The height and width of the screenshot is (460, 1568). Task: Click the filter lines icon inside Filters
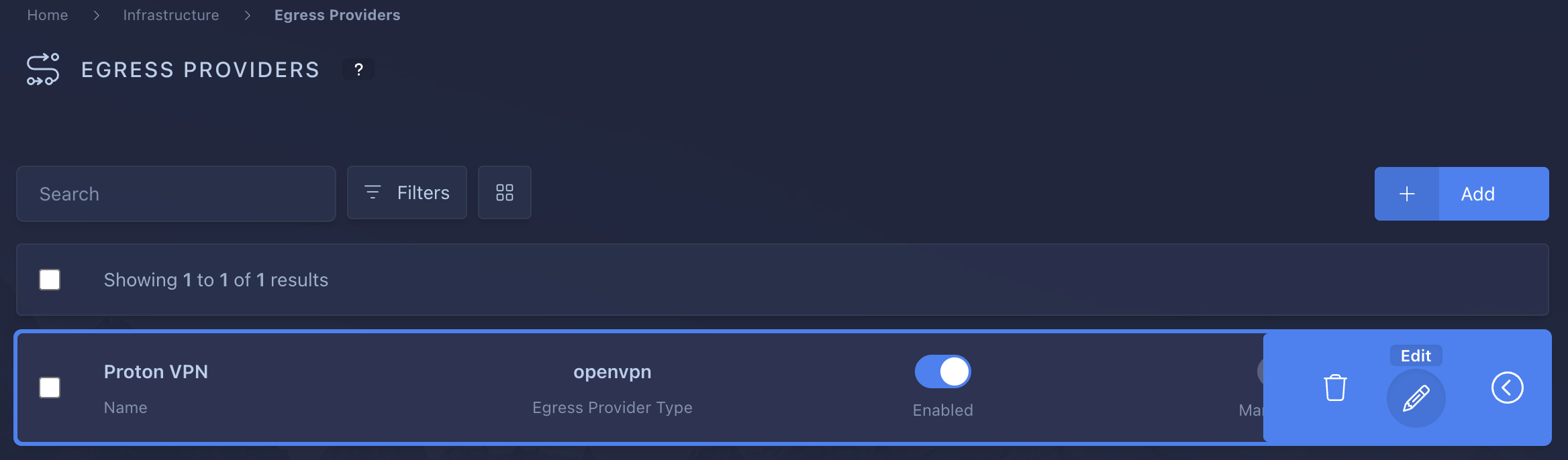(373, 192)
